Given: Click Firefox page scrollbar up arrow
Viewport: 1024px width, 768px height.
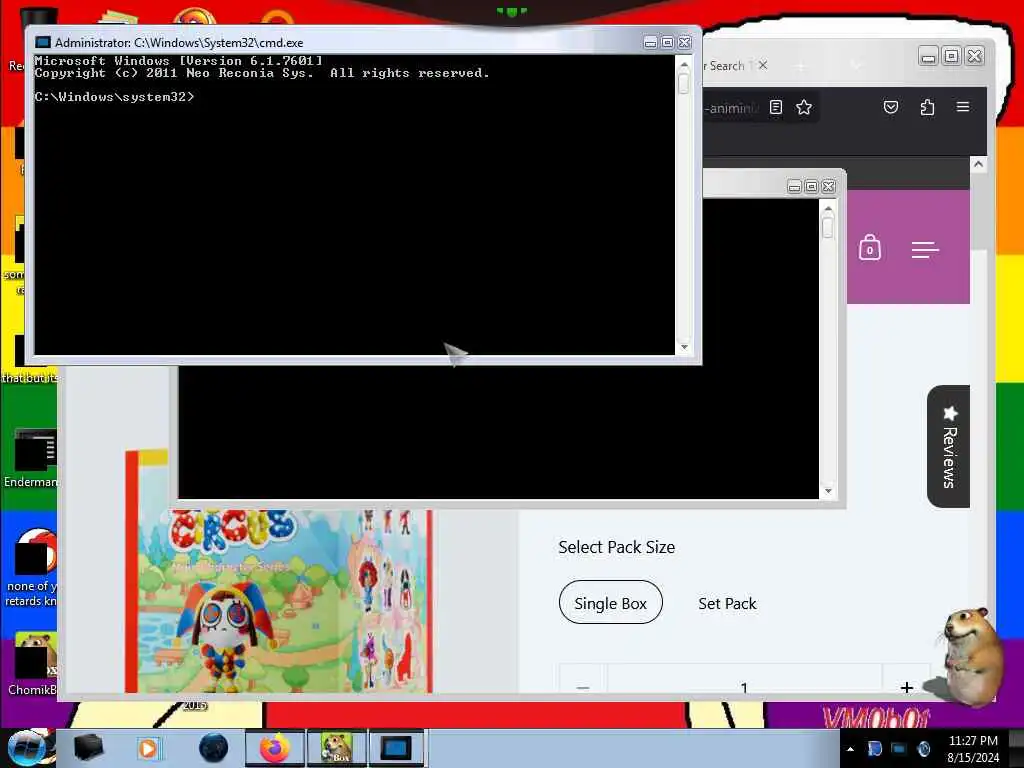Looking at the screenshot, I should point(978,164).
